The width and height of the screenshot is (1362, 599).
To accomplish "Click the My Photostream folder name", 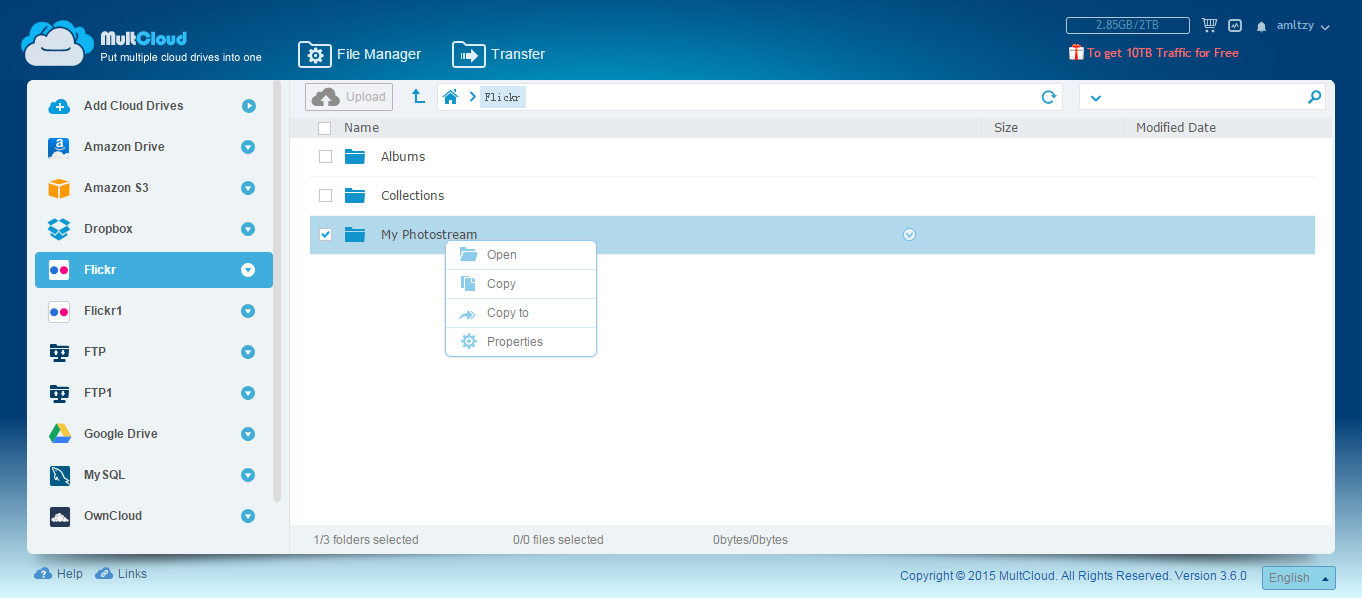I will coord(429,235).
